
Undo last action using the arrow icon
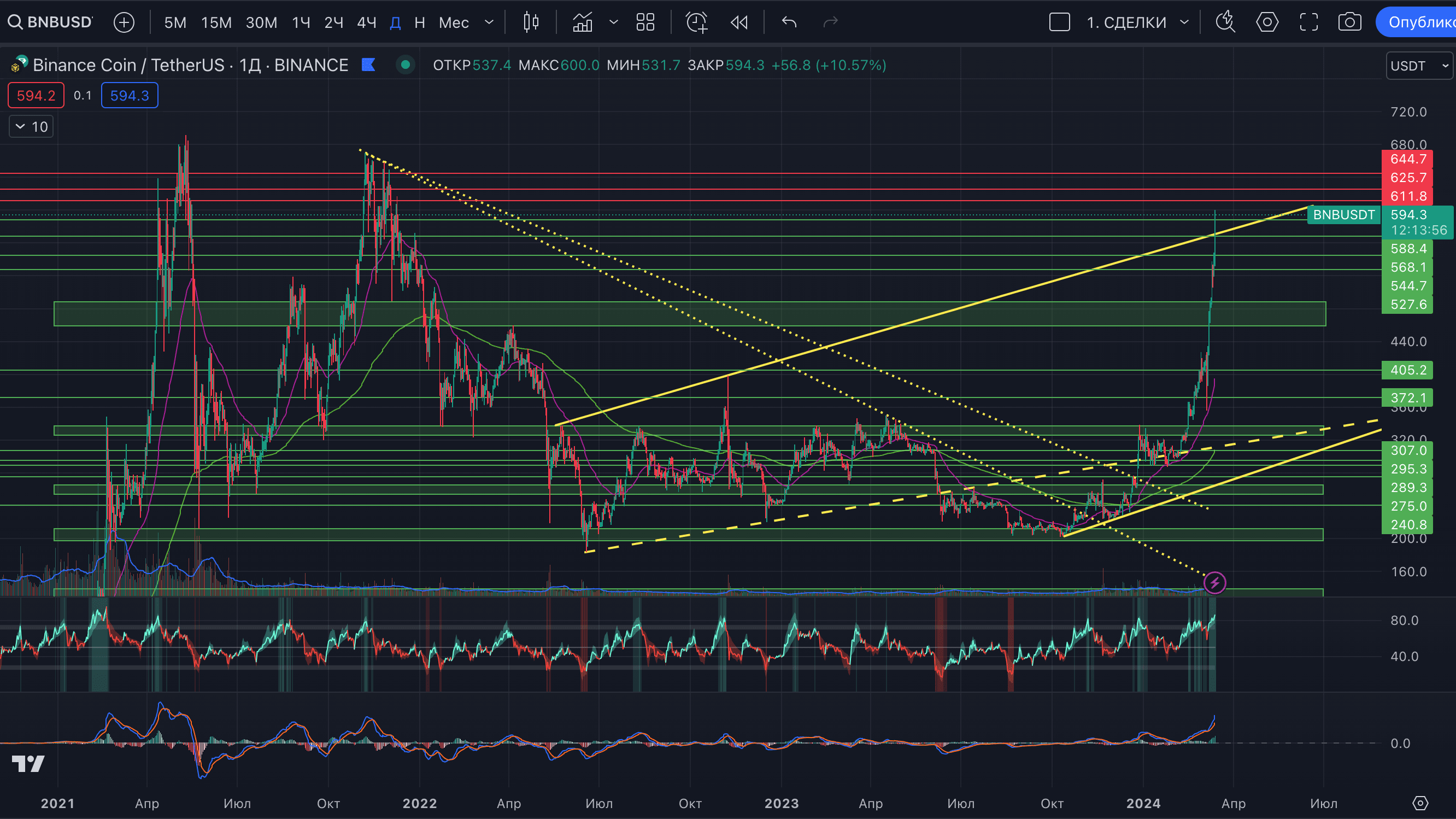click(x=789, y=22)
